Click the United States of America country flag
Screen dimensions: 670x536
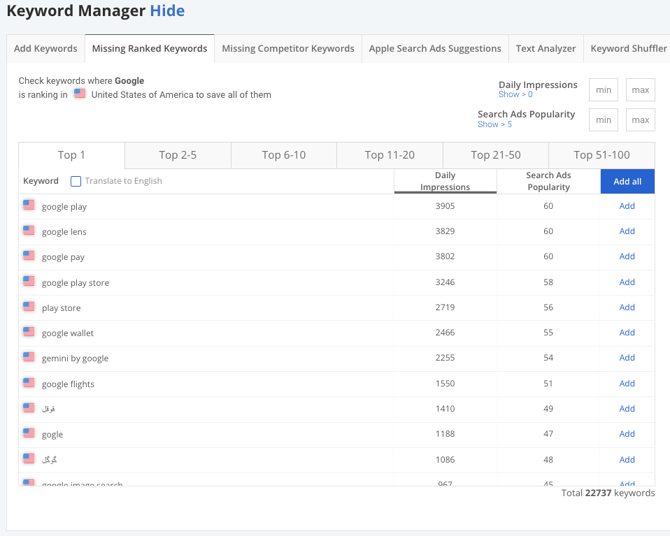click(80, 95)
